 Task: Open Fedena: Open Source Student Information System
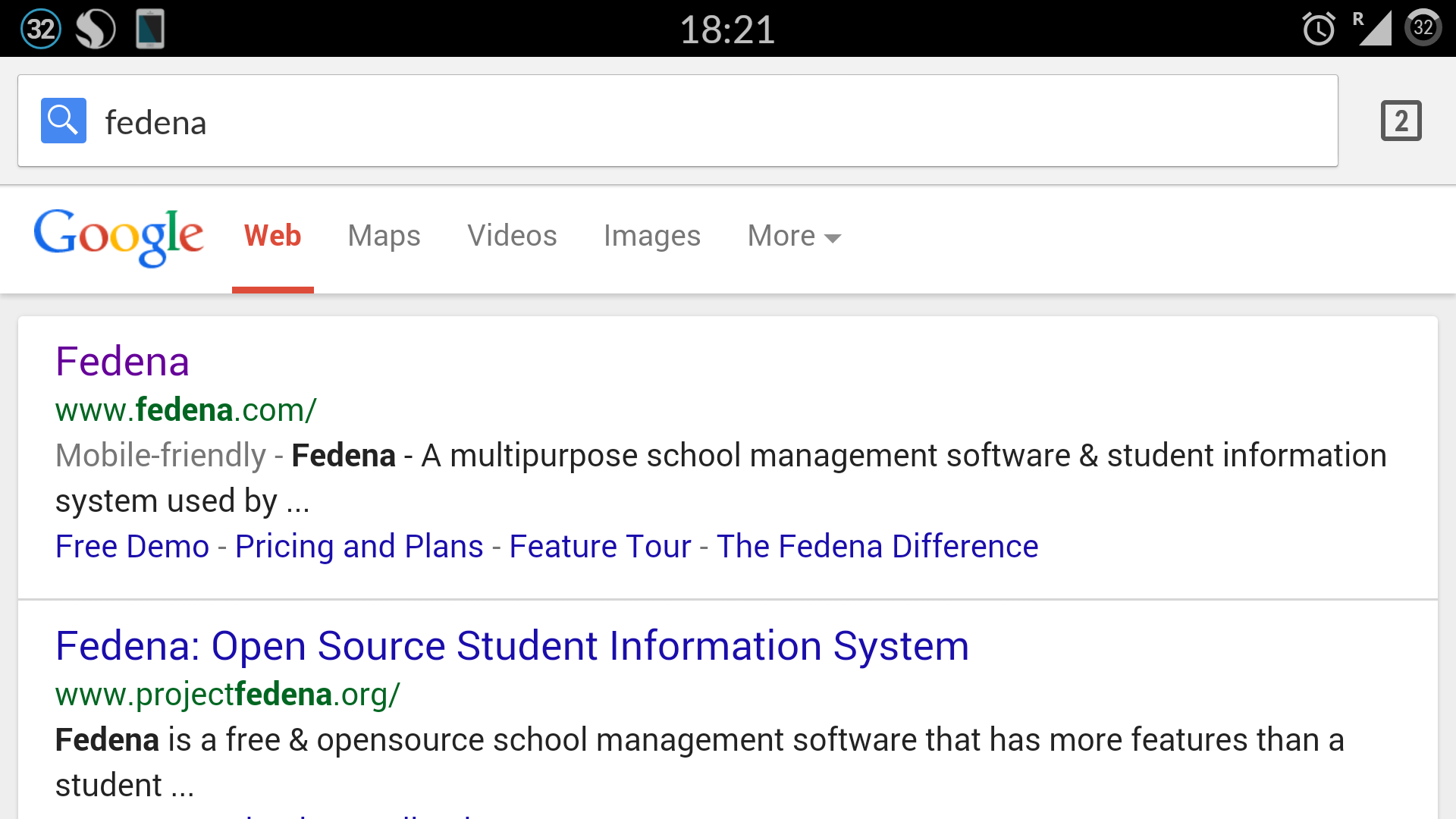tap(512, 646)
